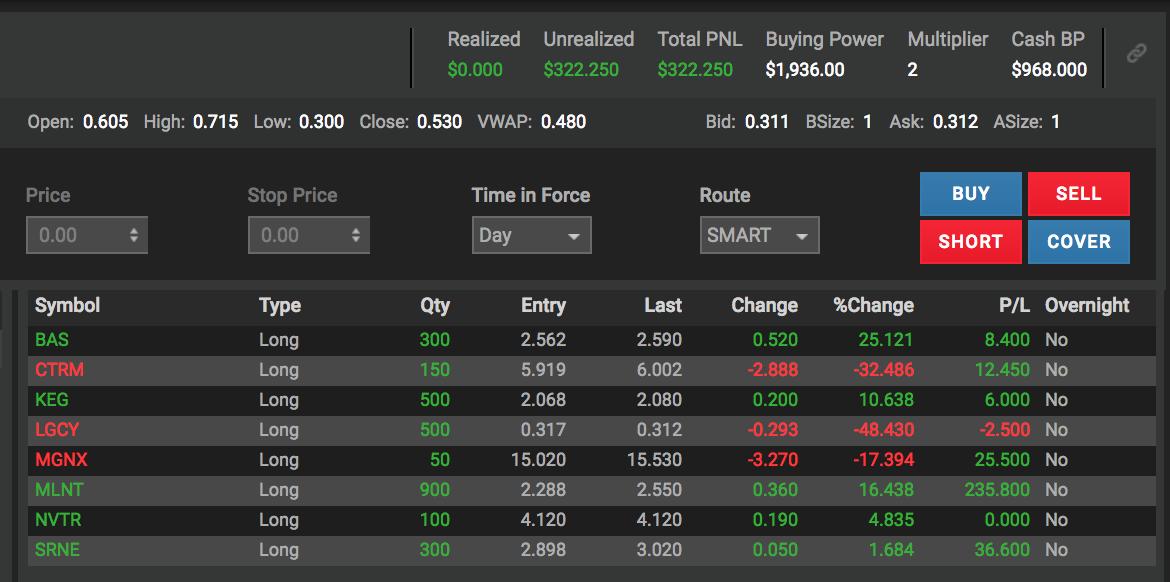Screen dimensions: 1170x582
Task: Open the Route SMART dropdown
Action: pyautogui.click(x=760, y=235)
